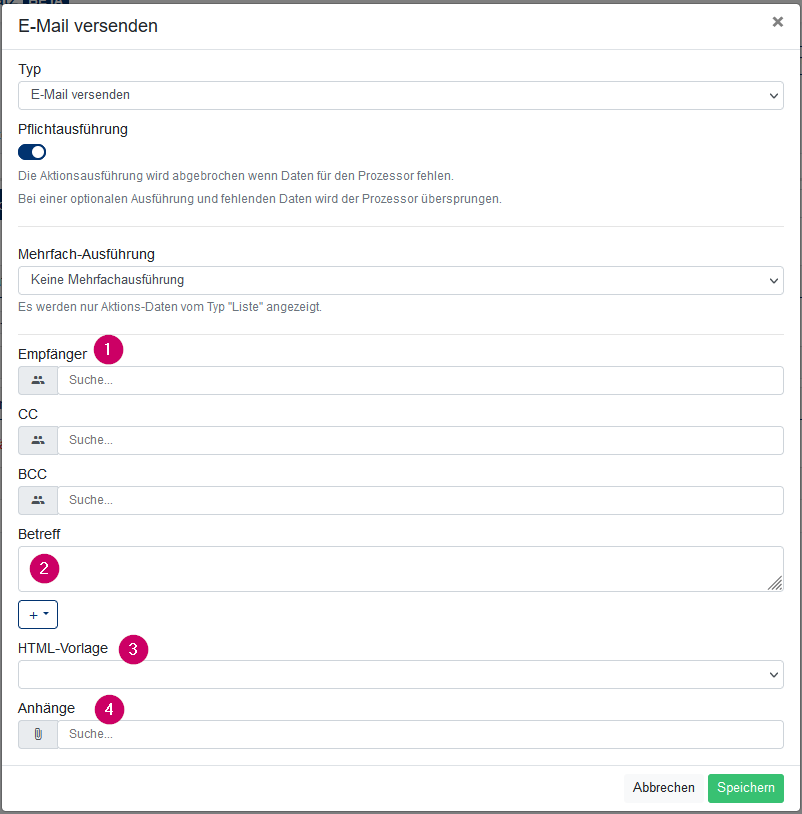Focus the Empfänger search field
This screenshot has height=814, width=802.
tap(420, 380)
